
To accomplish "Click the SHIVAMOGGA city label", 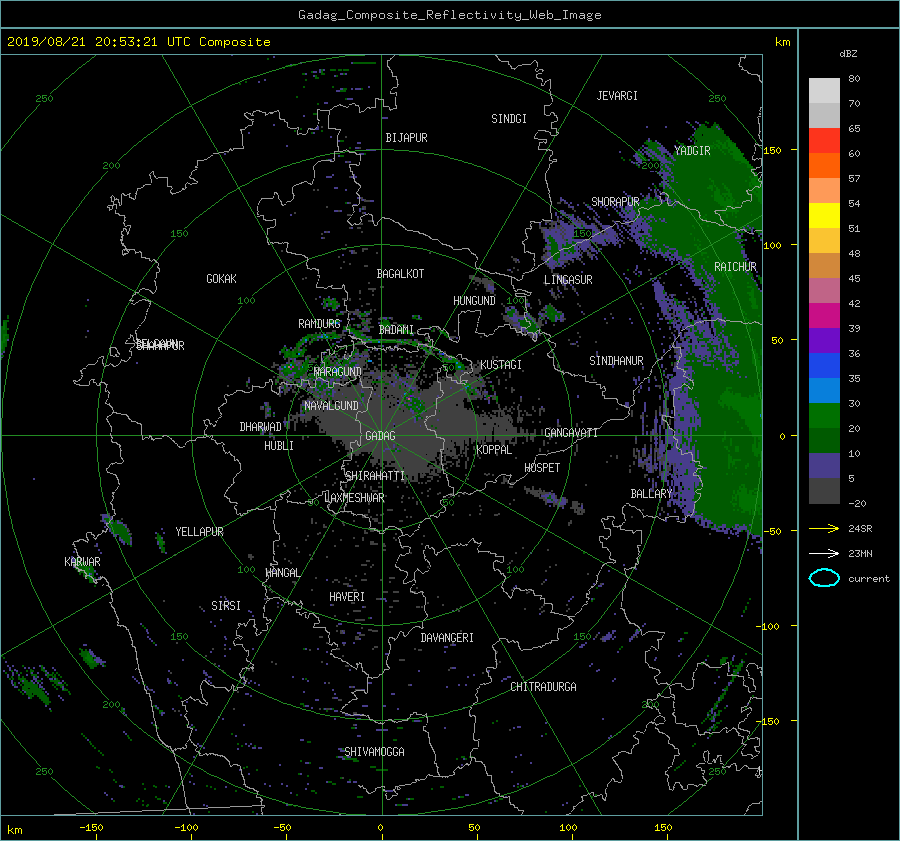I will (x=374, y=751).
